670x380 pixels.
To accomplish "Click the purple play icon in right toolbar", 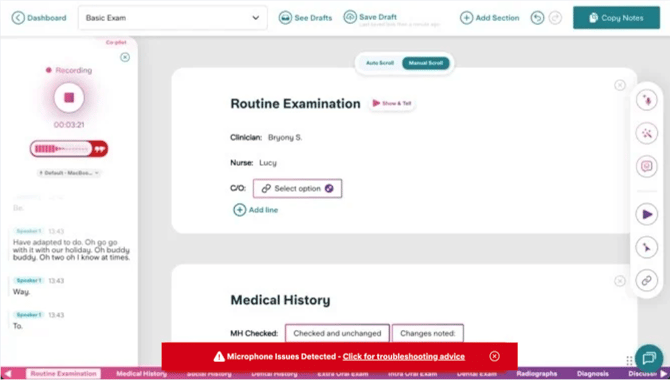I will (646, 214).
